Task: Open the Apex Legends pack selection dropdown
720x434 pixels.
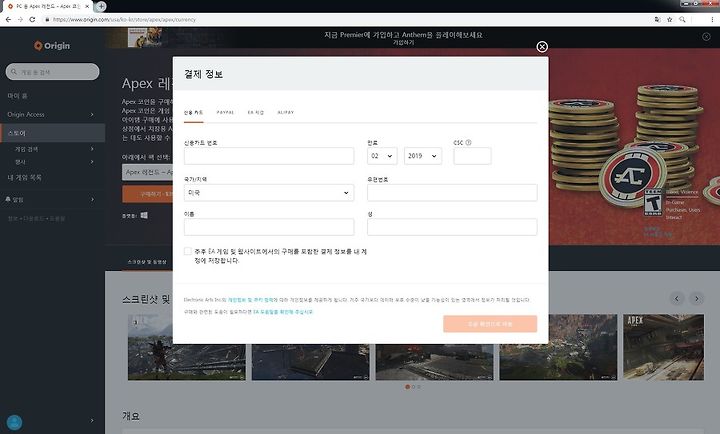Action: (x=147, y=172)
